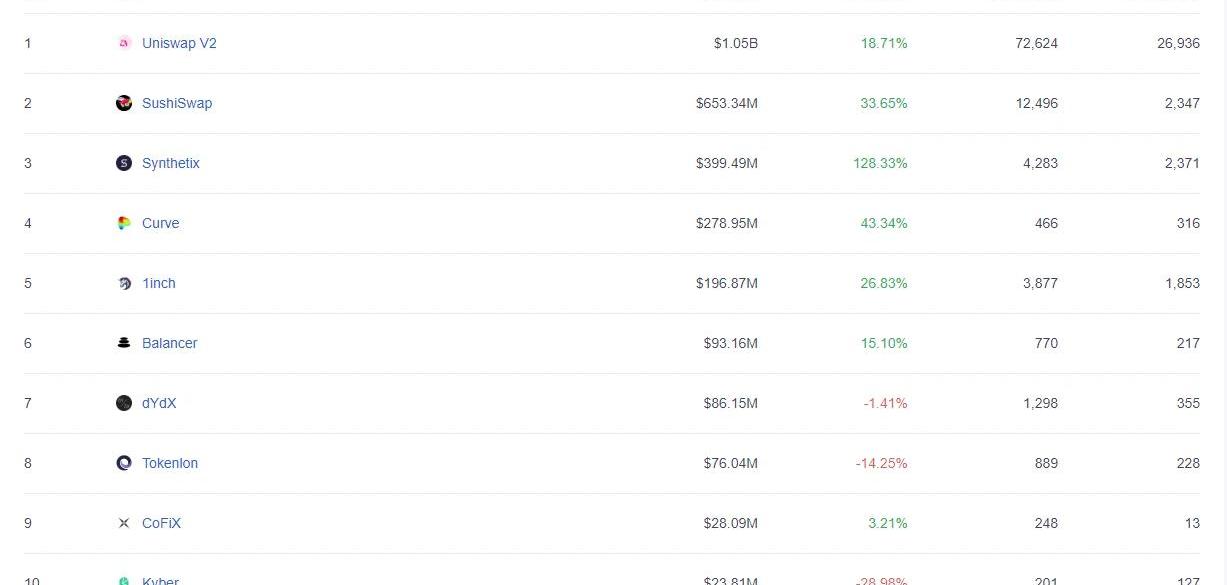The width and height of the screenshot is (1227, 585).
Task: Visit the 1inch exchange link
Action: [x=158, y=283]
